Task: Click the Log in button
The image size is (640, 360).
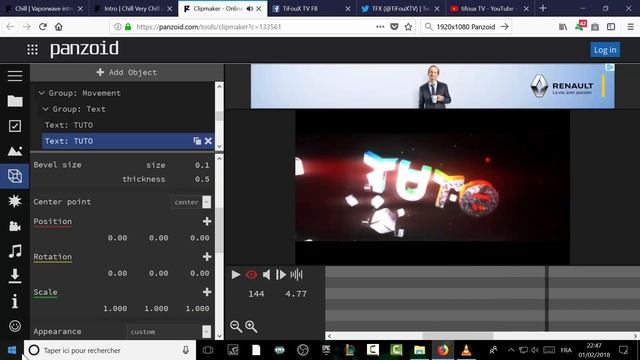Action: (605, 50)
